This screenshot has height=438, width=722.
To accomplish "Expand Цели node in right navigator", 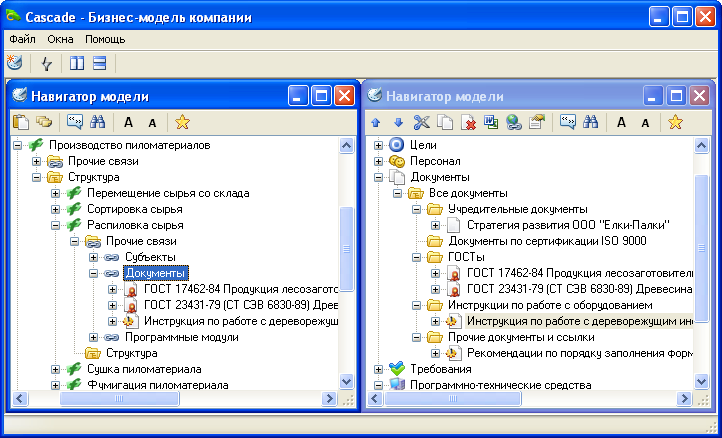I will pyautogui.click(x=378, y=145).
